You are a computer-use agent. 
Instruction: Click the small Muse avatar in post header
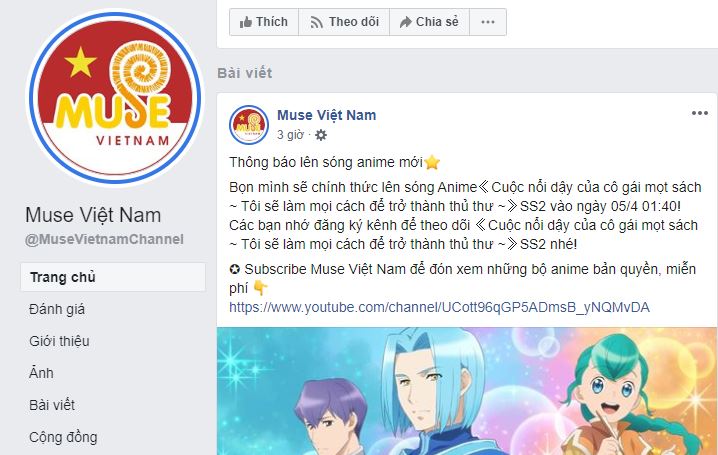point(249,125)
